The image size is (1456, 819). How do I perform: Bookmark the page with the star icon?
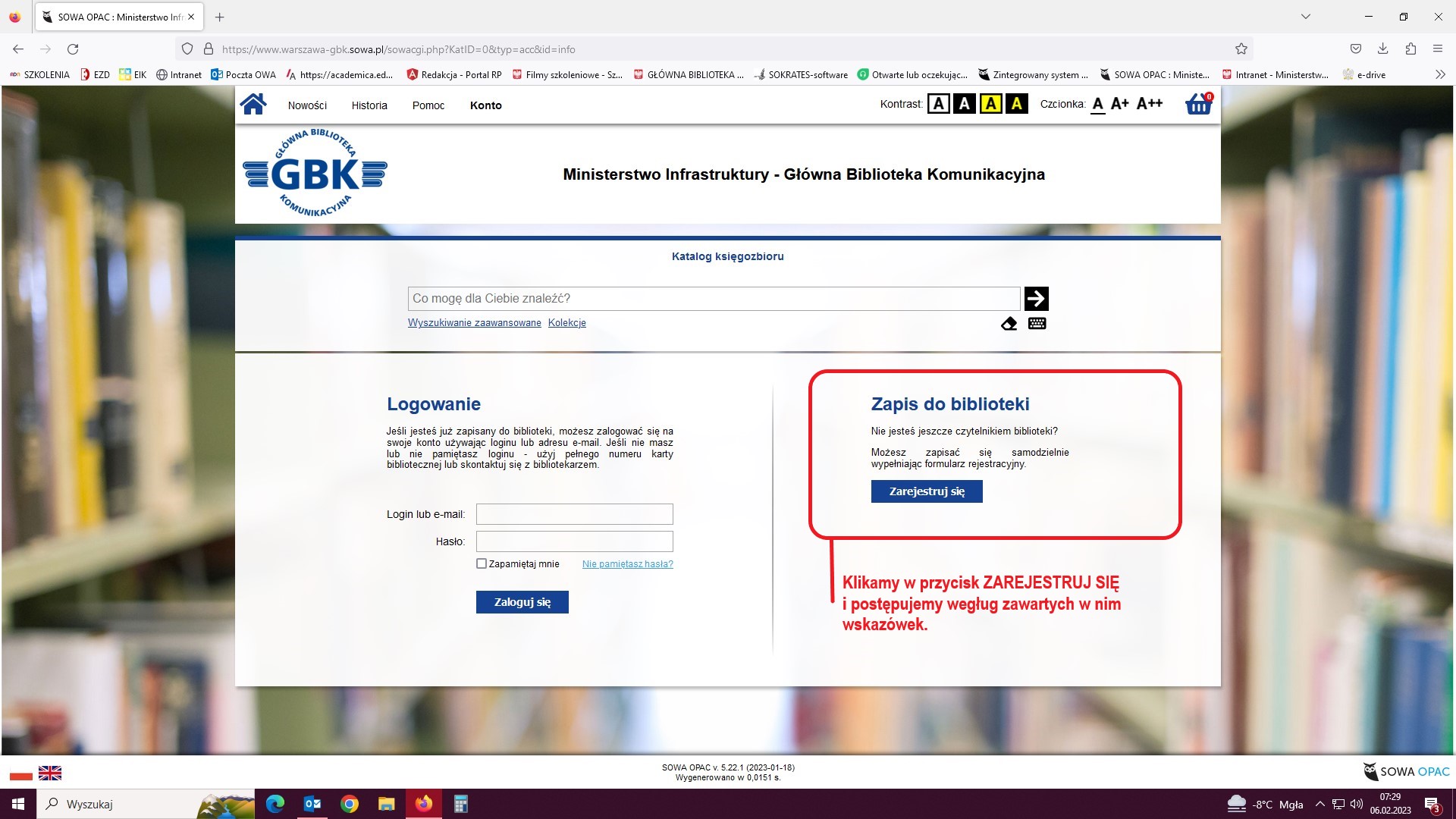tap(1241, 49)
